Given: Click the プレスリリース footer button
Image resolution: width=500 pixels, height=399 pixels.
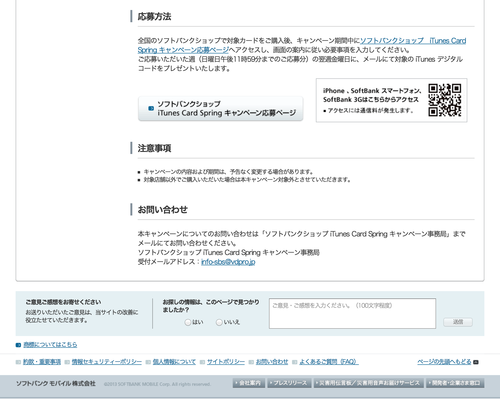Looking at the screenshot, I should coord(289,383).
